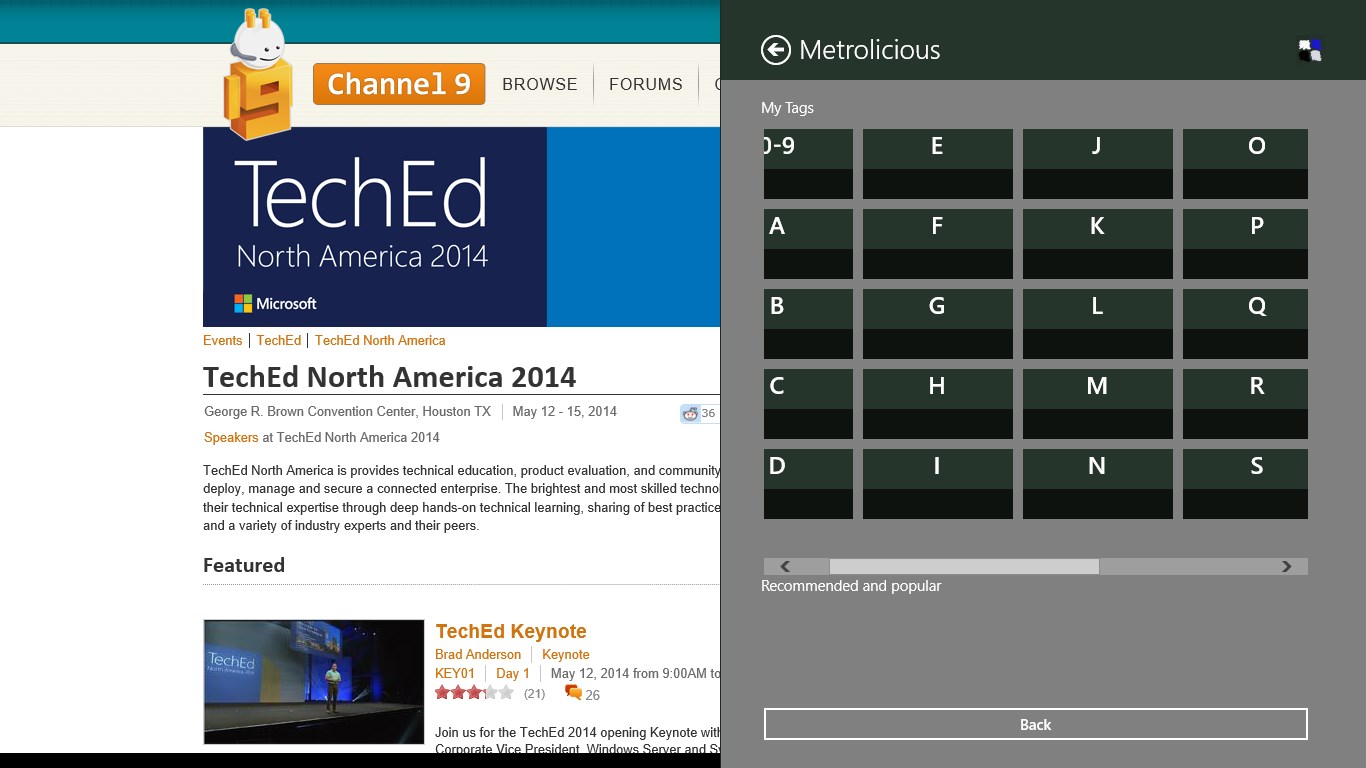Viewport: 1366px width, 768px height.
Task: Choose the I tag tile
Action: (938, 484)
